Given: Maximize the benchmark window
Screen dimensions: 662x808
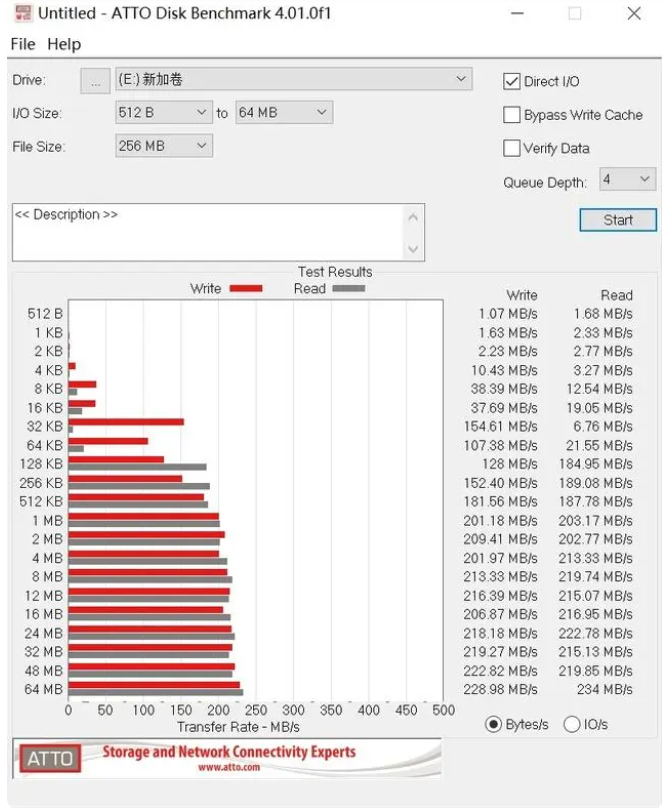Looking at the screenshot, I should coord(575,14).
